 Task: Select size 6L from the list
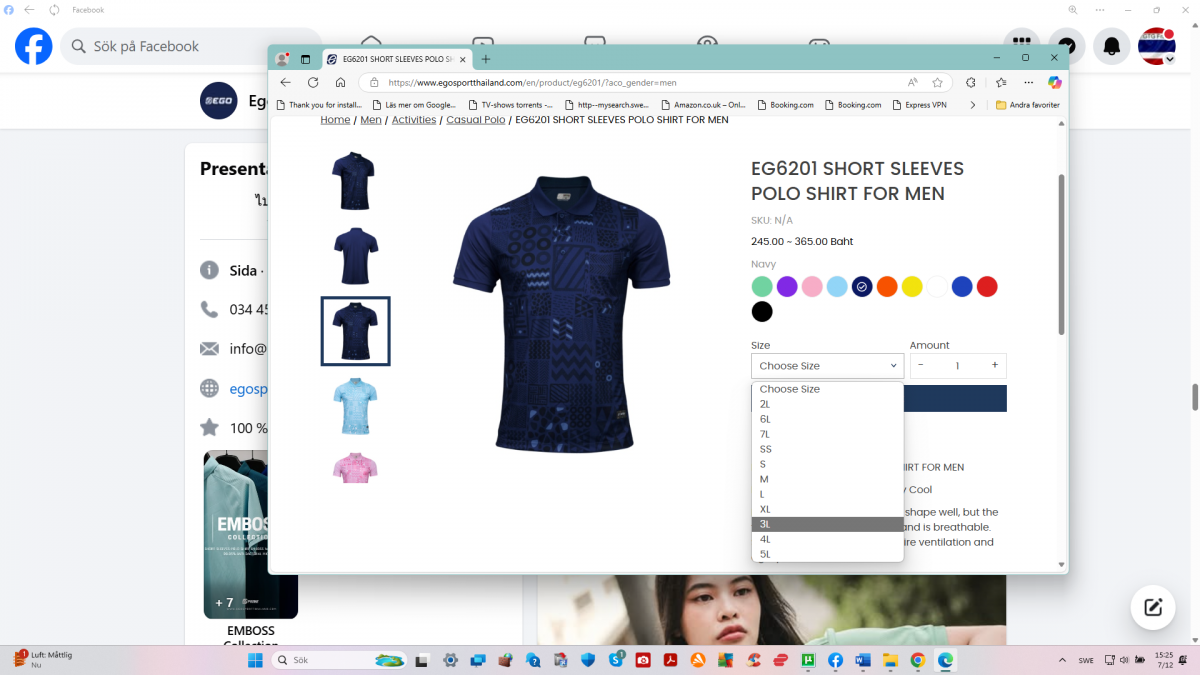pyautogui.click(x=828, y=419)
